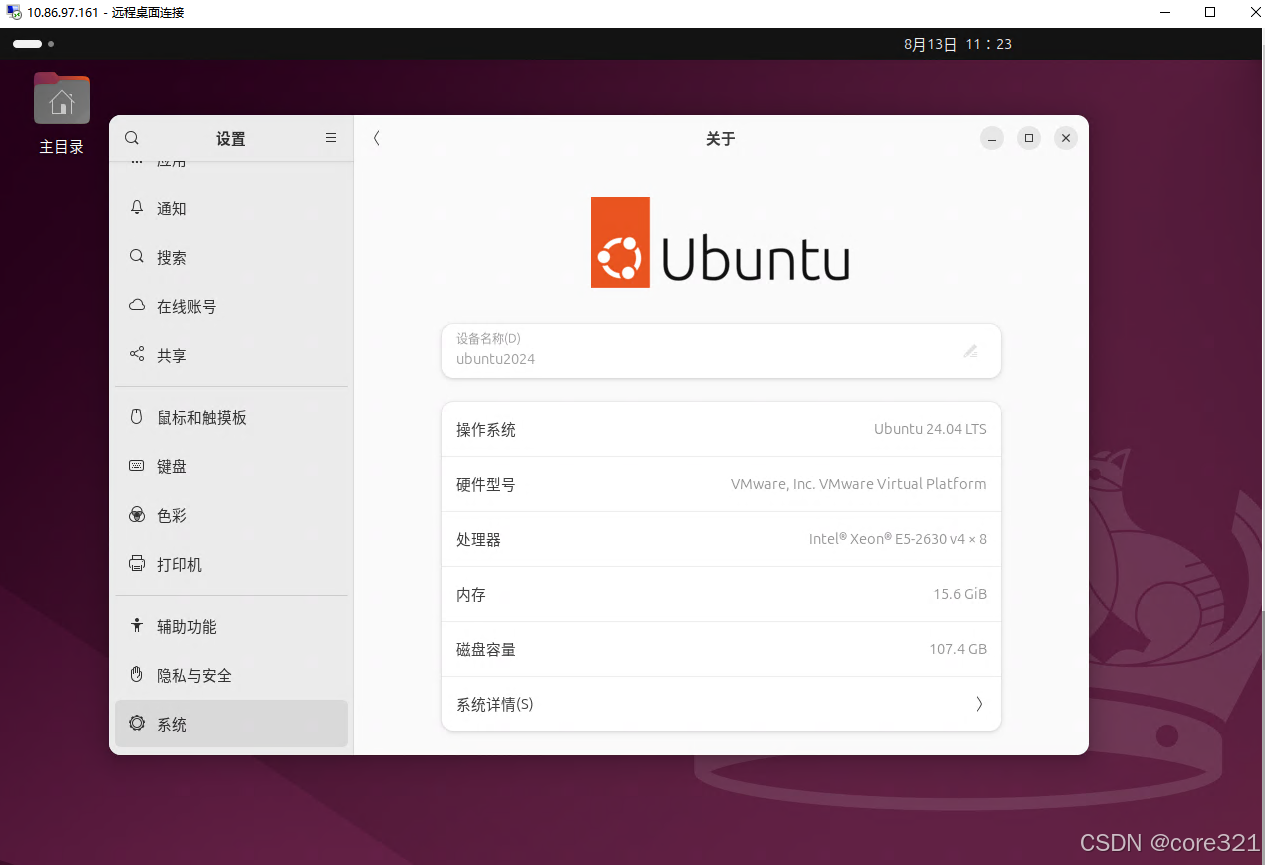The width and height of the screenshot is (1265, 865).
Task: Click the 设备名称 field showing ubuntu2024
Action: (x=721, y=351)
